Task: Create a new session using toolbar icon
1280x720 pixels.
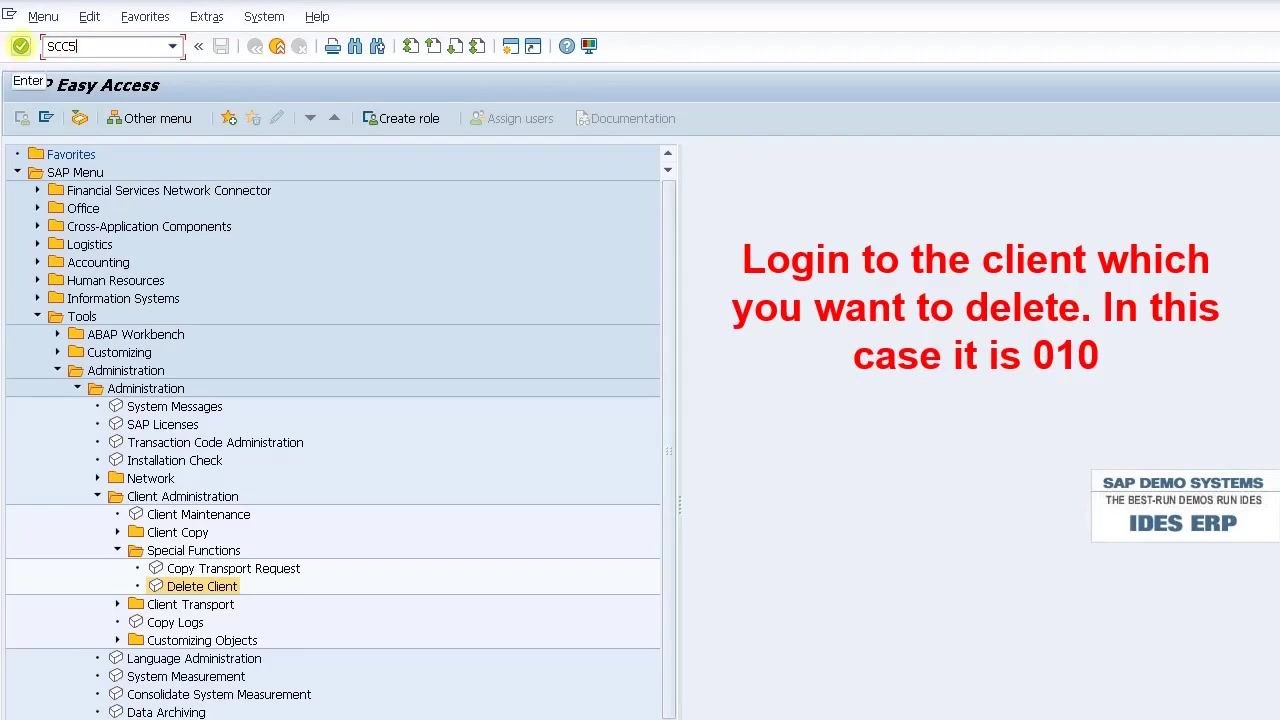Action: tap(511, 46)
